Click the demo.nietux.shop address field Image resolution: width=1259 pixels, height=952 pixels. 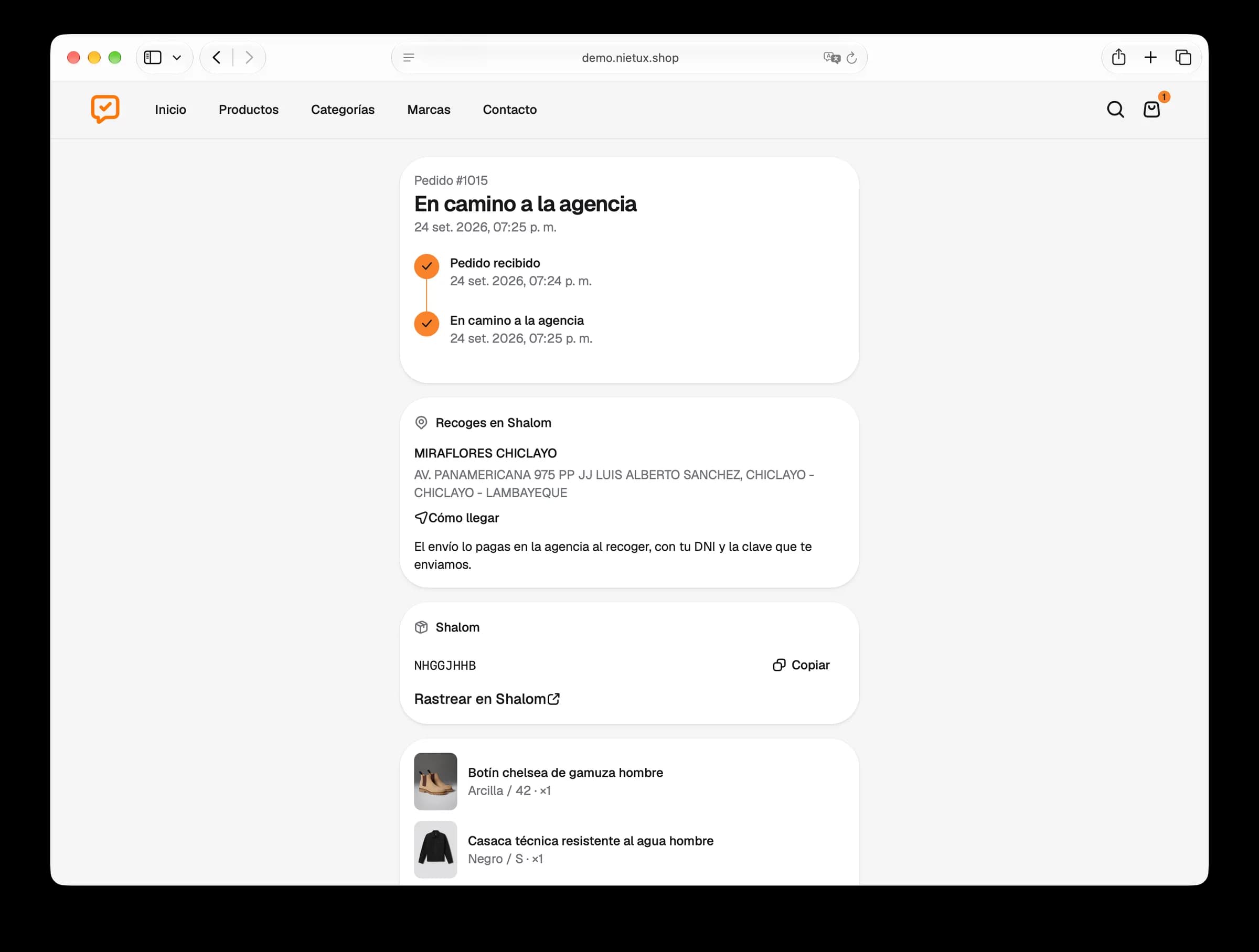point(629,58)
